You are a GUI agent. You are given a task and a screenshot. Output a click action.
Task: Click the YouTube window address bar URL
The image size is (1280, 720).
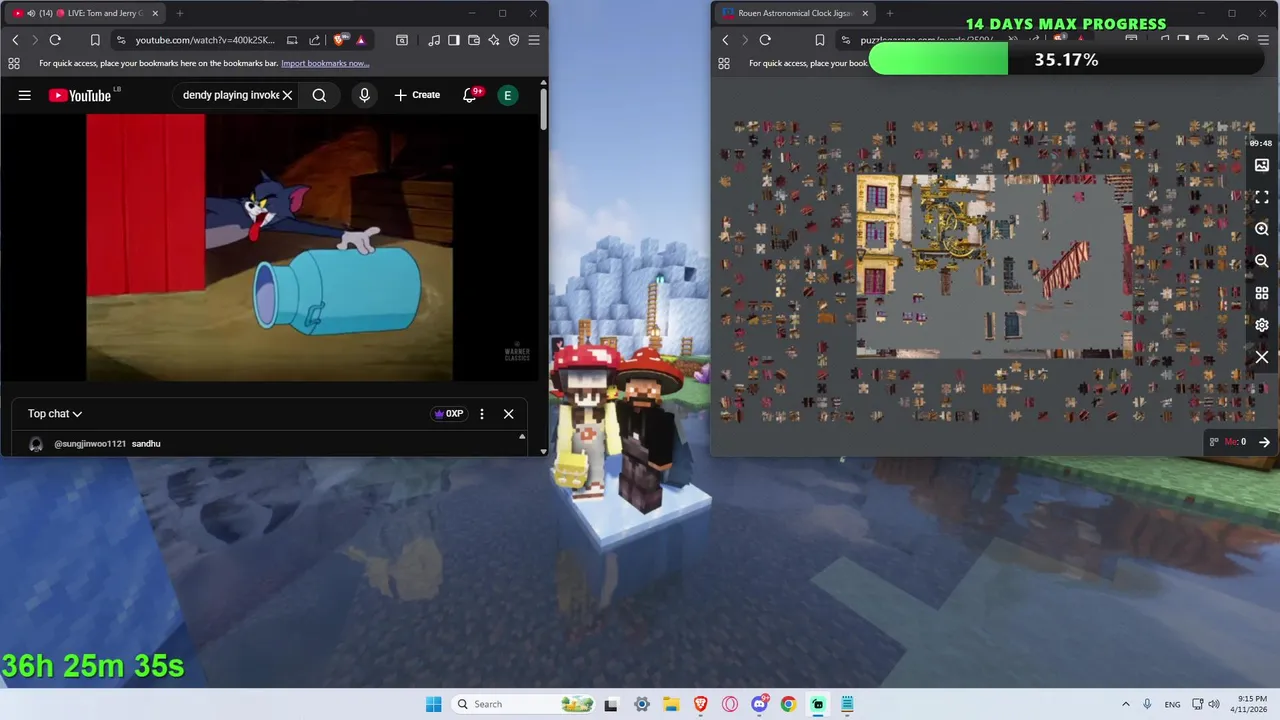pyautogui.click(x=205, y=40)
